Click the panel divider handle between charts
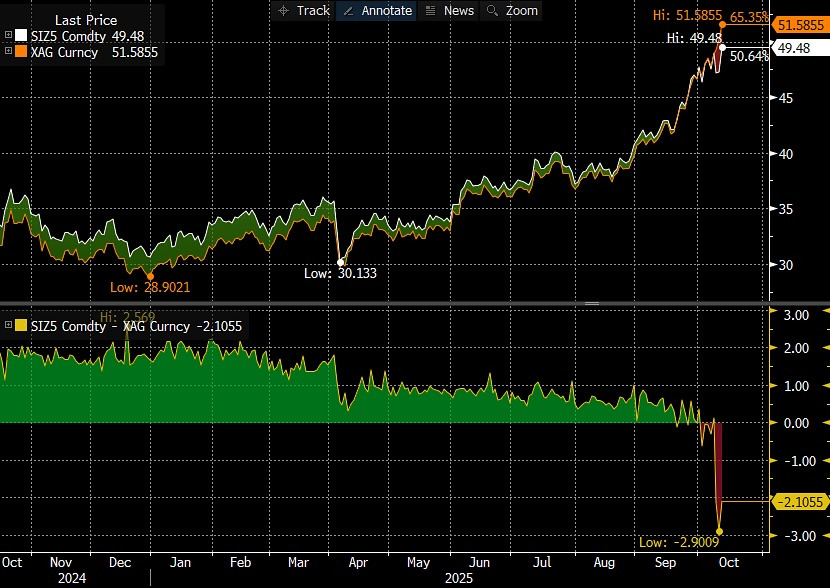 point(591,304)
